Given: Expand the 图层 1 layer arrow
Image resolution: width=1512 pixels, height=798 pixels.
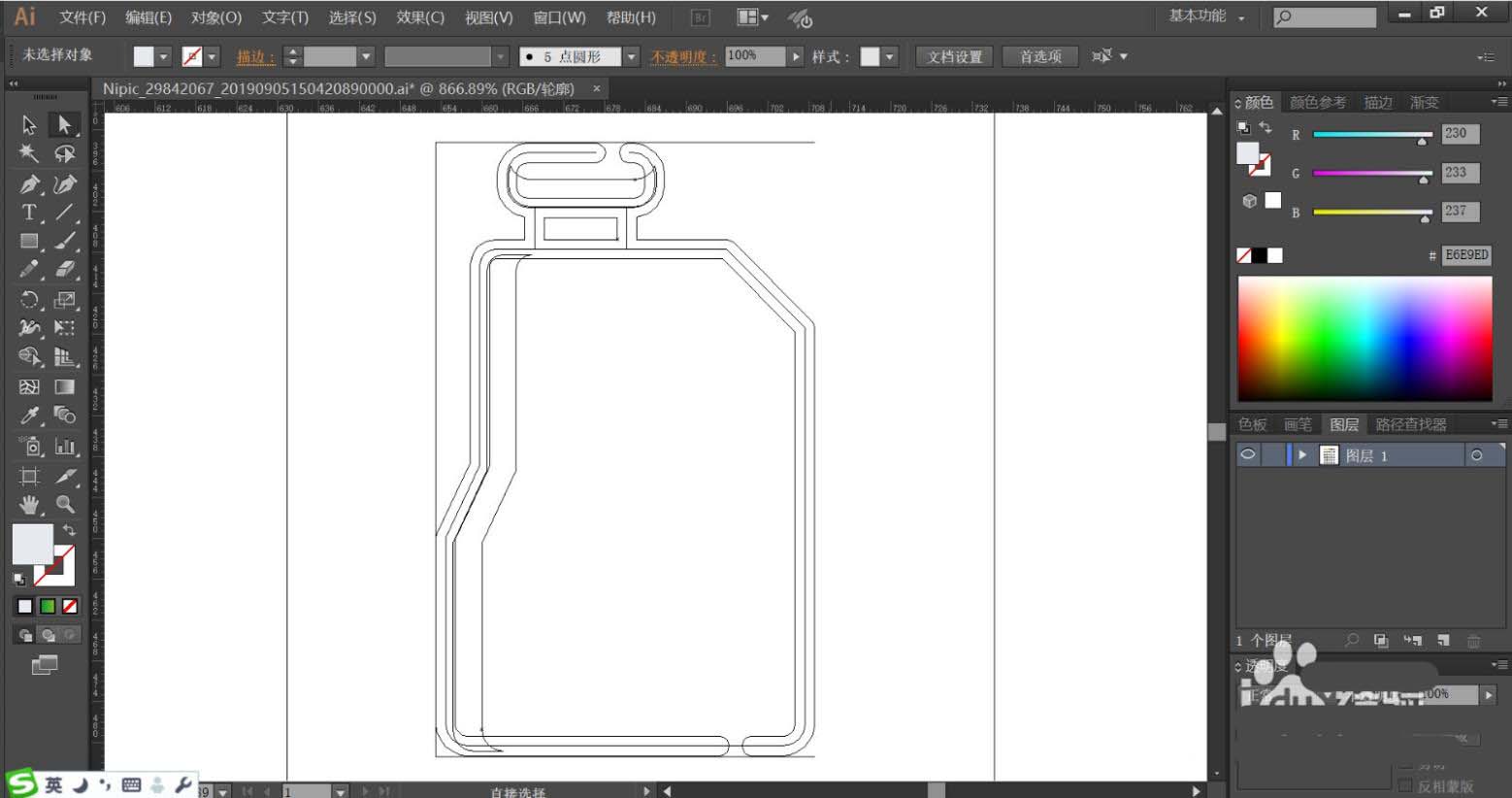Looking at the screenshot, I should point(1302,454).
